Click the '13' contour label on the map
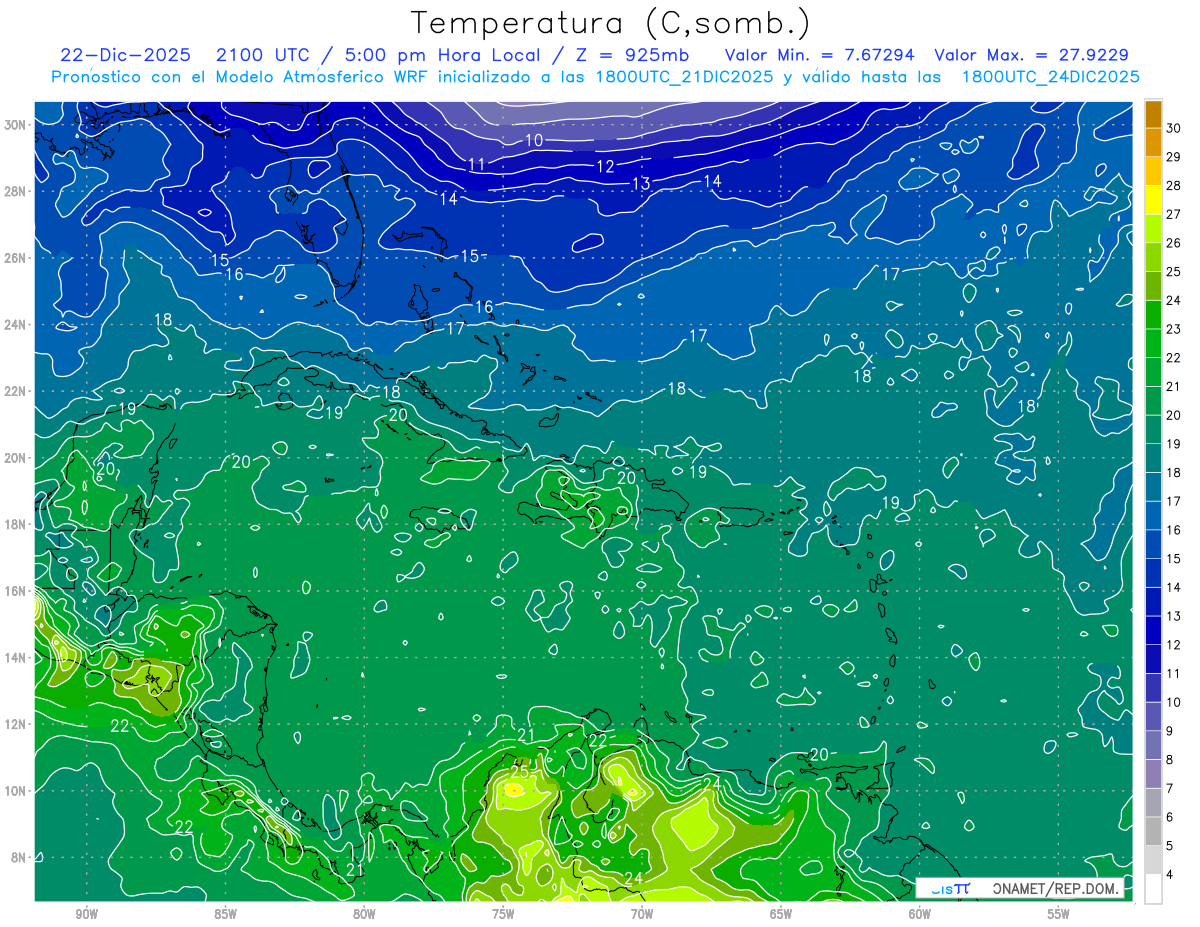Image resolution: width=1200 pixels, height=927 pixels. tap(641, 183)
